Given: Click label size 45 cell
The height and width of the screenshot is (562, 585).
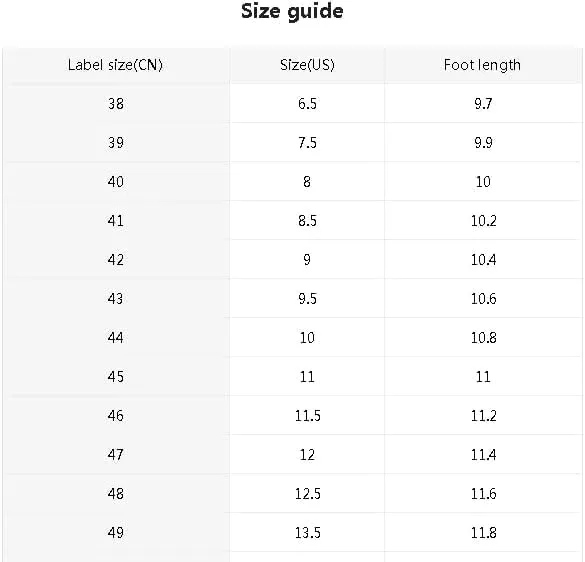Looking at the screenshot, I should click(x=116, y=377).
